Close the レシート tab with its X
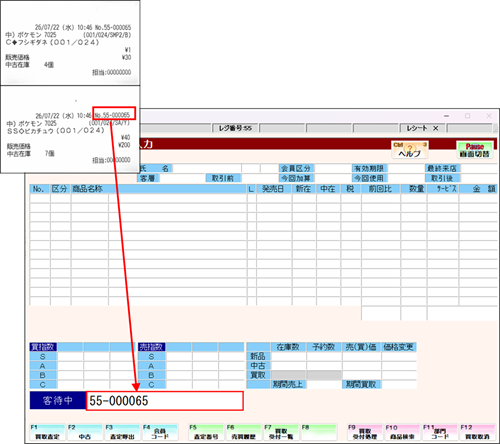 pyautogui.click(x=436, y=128)
